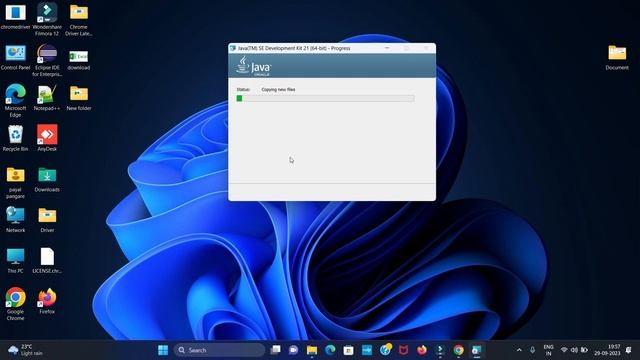Open This PC desktop icon
Screen dimensions: 640x360
16,260
